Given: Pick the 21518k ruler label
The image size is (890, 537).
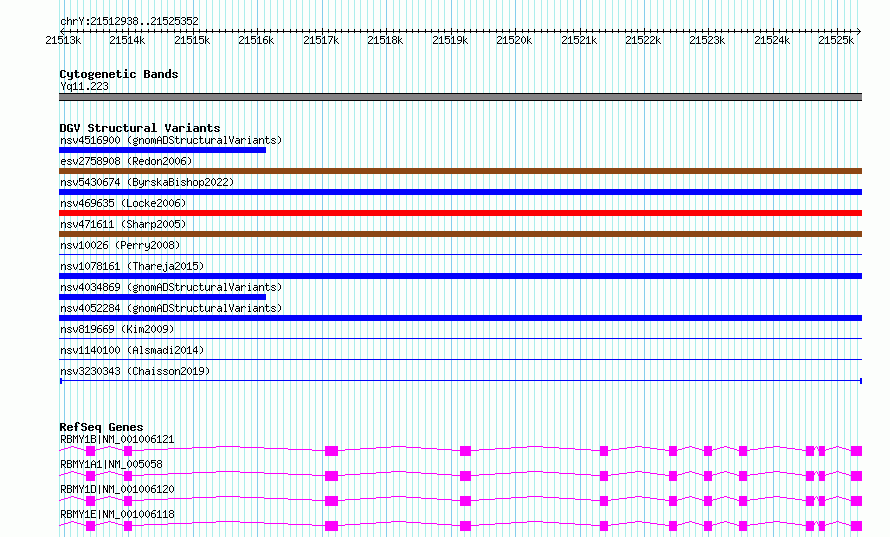Looking at the screenshot, I should click(385, 40).
